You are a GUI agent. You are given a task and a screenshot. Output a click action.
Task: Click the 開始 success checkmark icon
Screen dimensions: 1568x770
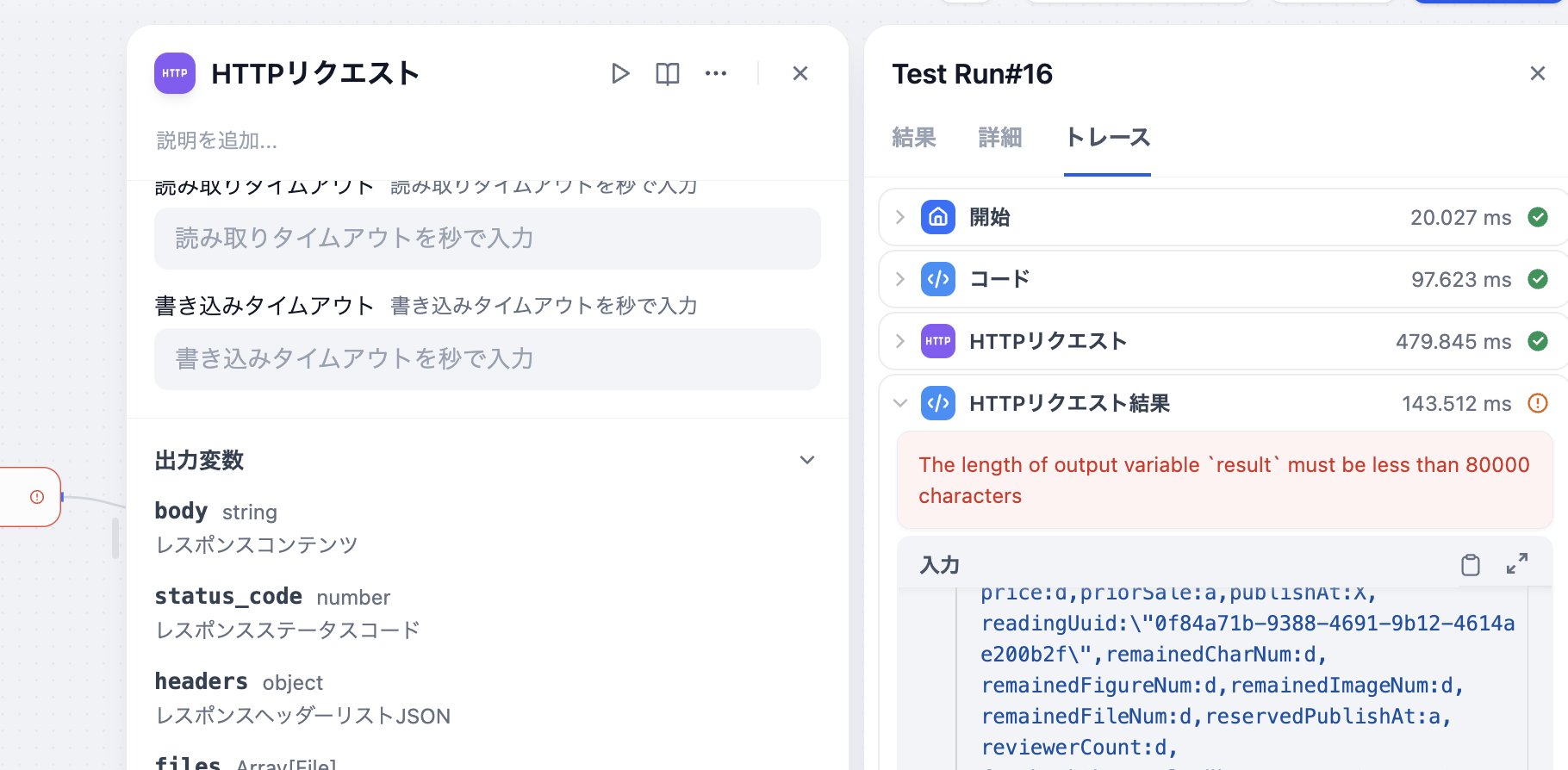1538,217
